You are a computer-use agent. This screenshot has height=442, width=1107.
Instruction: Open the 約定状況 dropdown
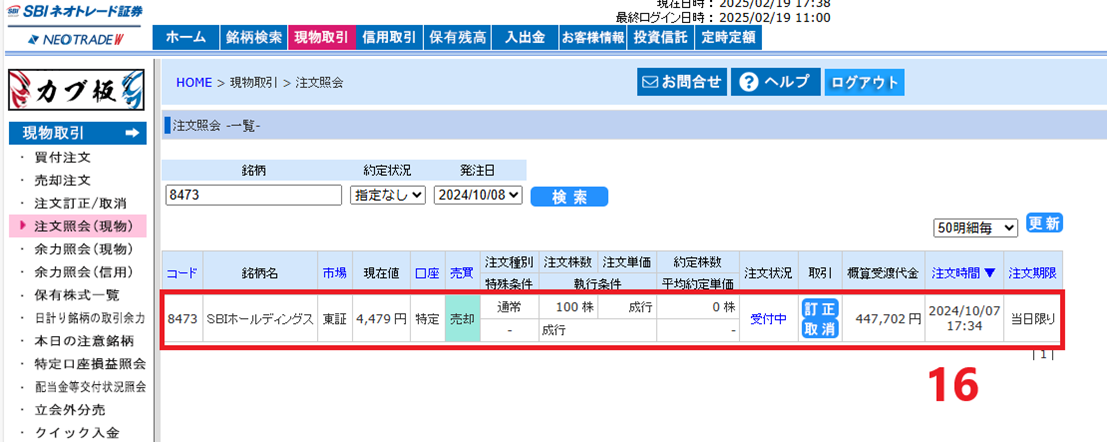388,196
